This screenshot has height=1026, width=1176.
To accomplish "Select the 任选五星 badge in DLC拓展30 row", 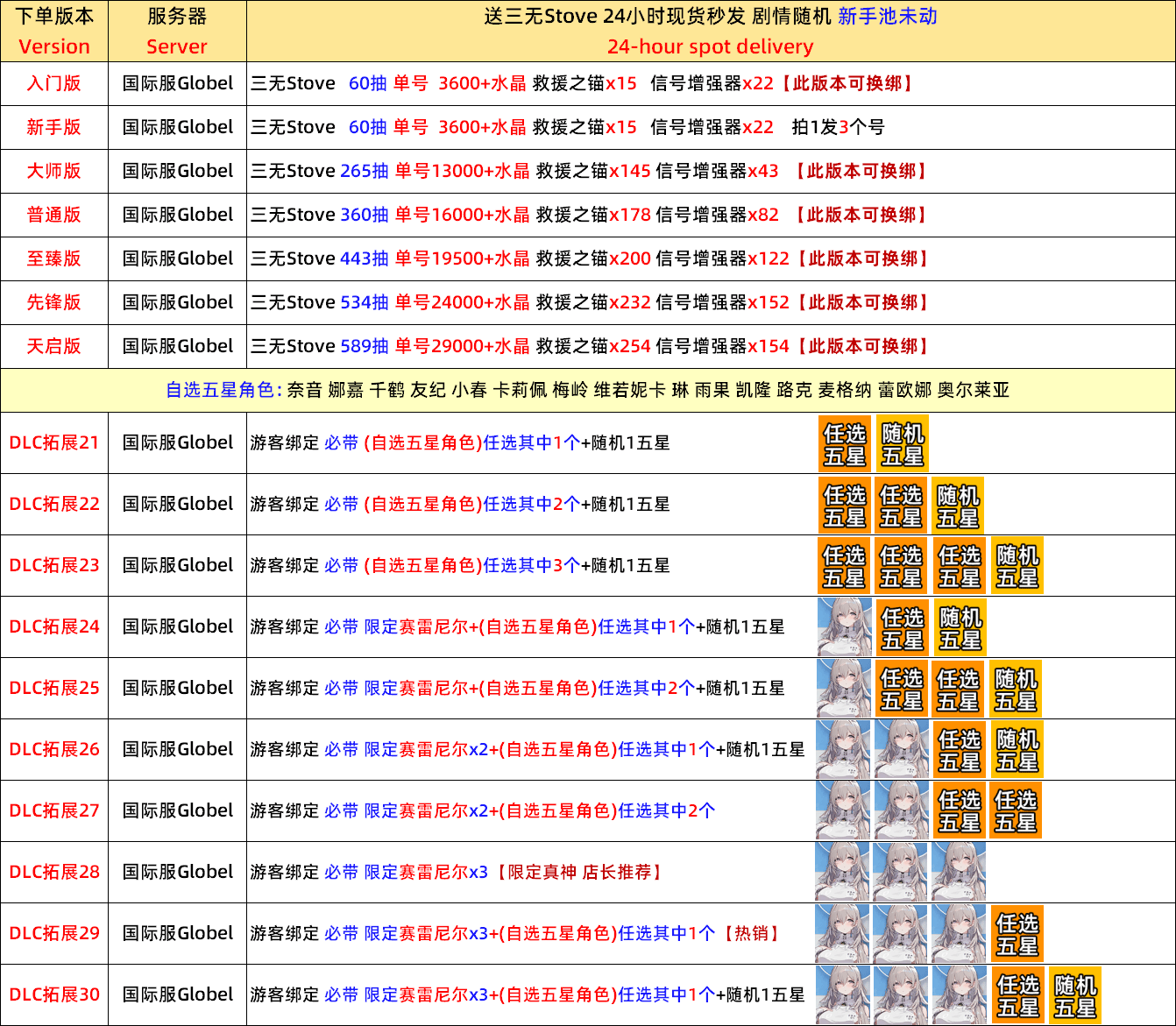I will click(x=1017, y=995).
